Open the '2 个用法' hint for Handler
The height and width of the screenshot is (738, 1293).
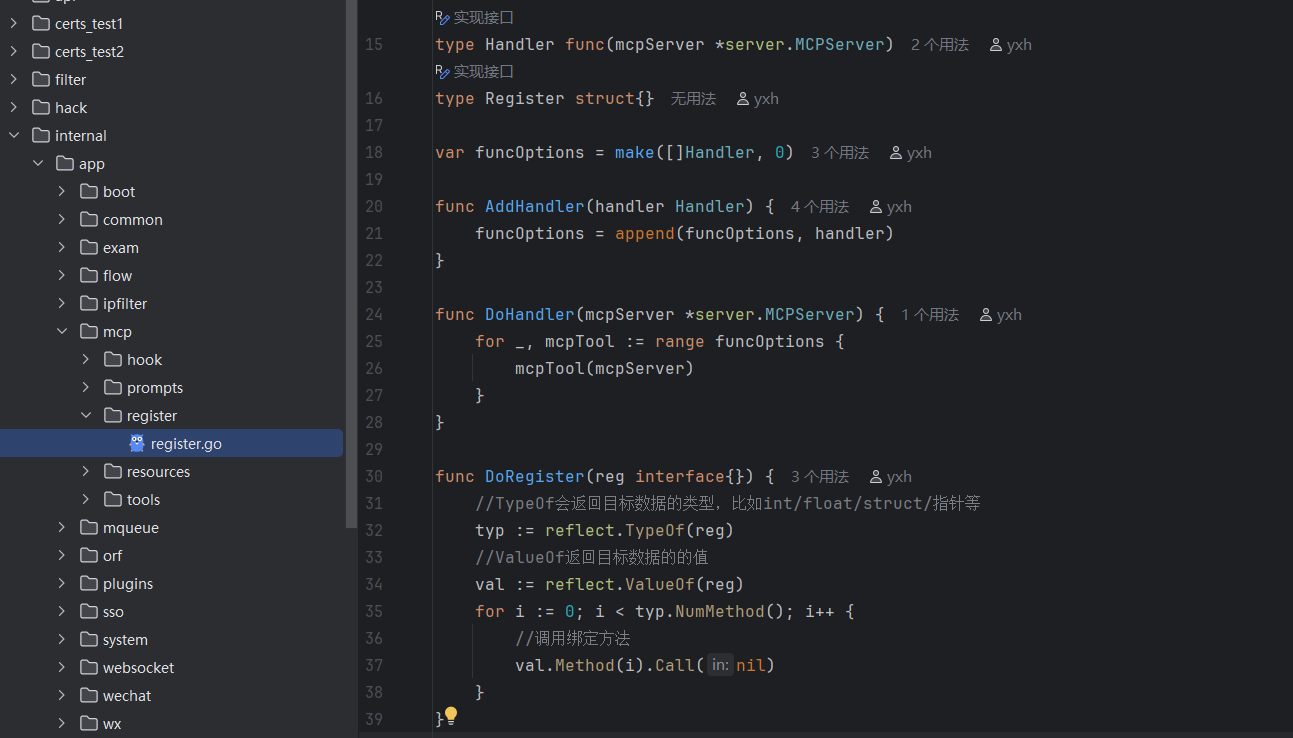[940, 45]
